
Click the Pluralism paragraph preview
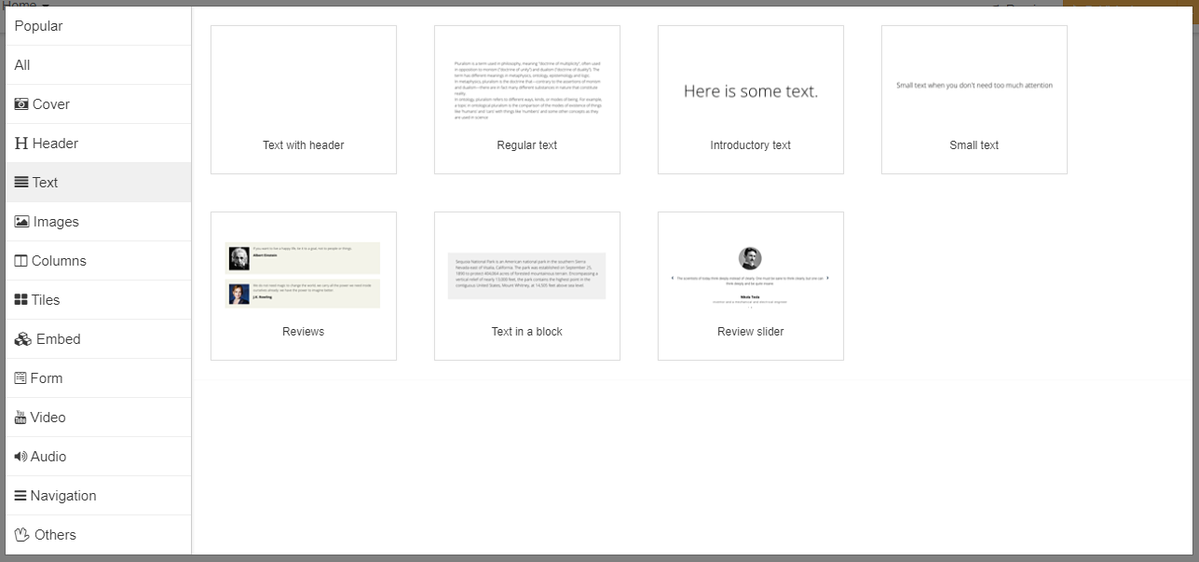pos(527,90)
